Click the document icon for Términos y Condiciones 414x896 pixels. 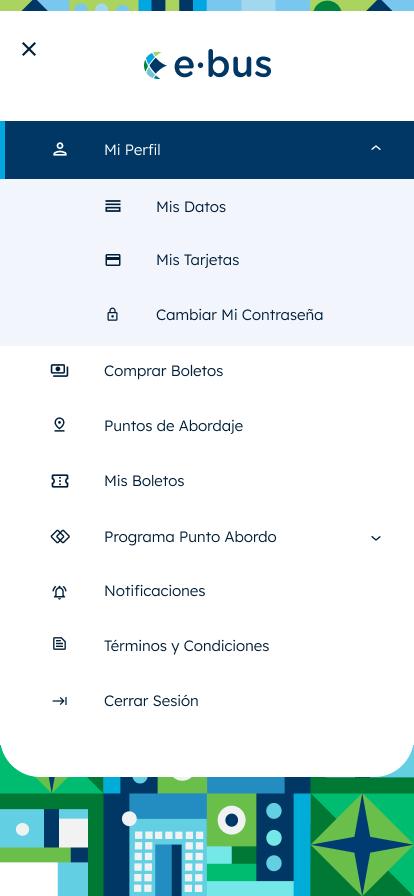coord(59,644)
